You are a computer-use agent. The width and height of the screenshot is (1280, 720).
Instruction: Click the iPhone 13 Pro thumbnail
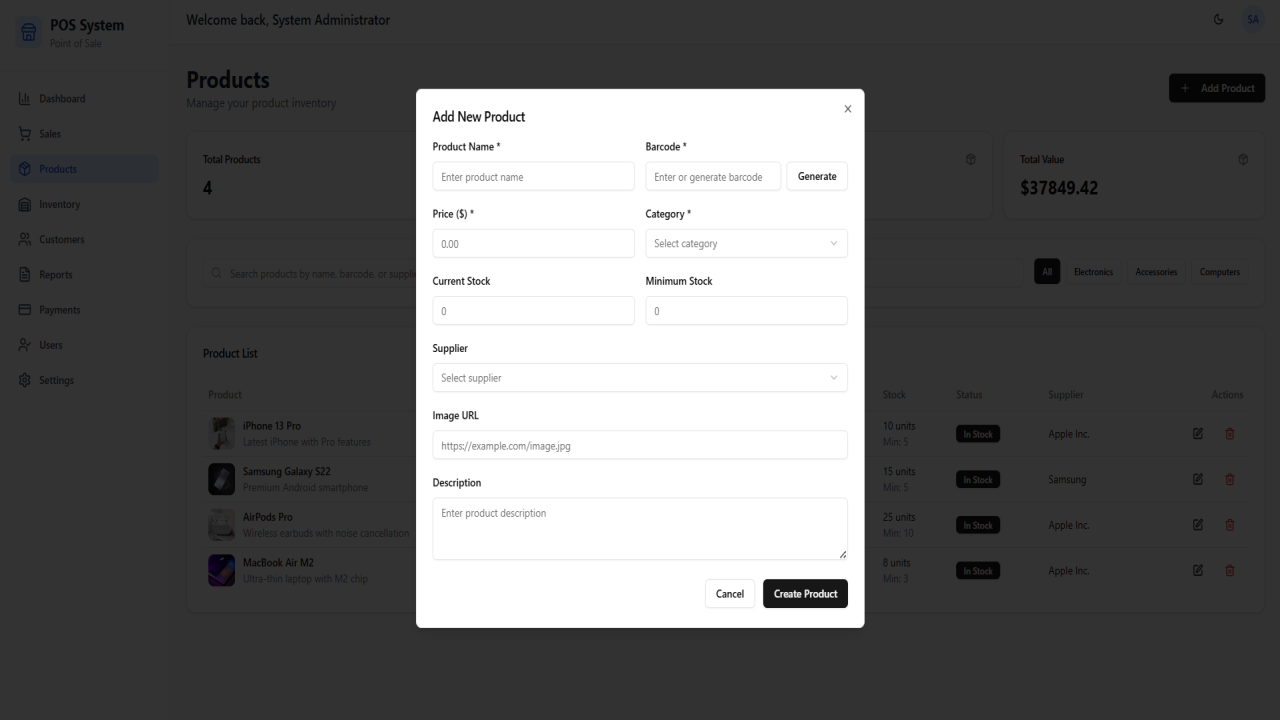pyautogui.click(x=221, y=434)
